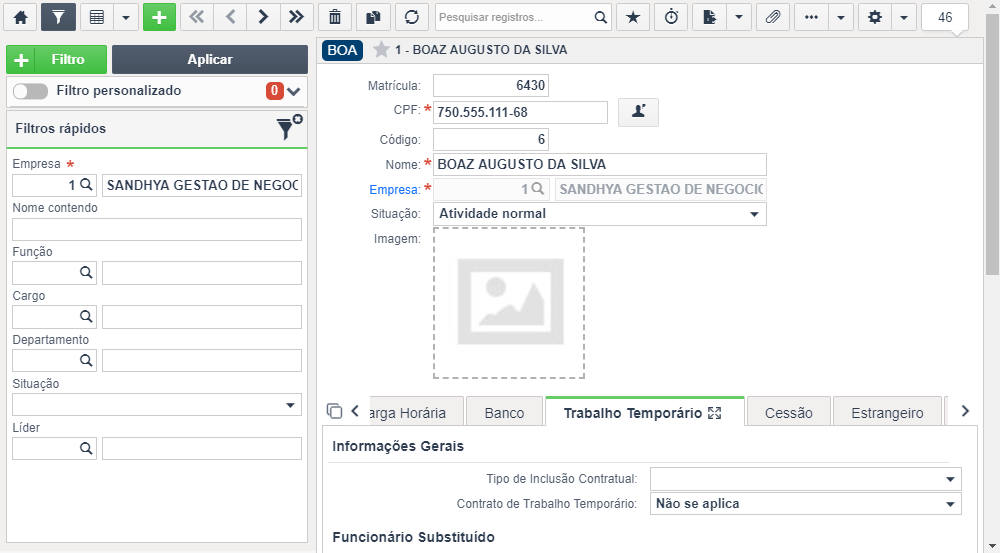Screen dimensions: 1000x553
Task: Open the timer stopwatch button
Action: [x=672, y=17]
